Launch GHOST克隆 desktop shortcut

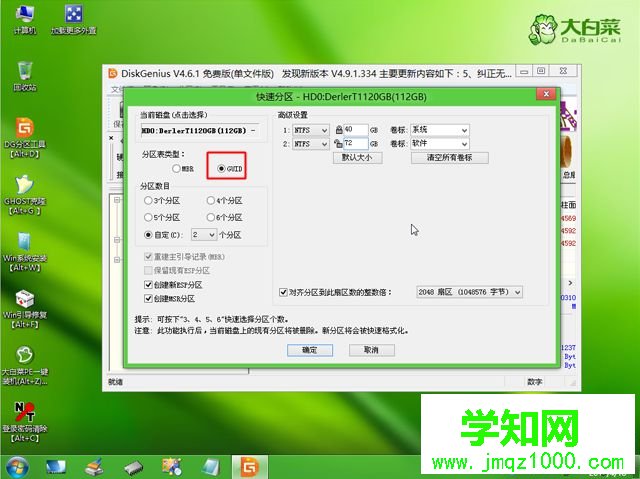[x=25, y=195]
